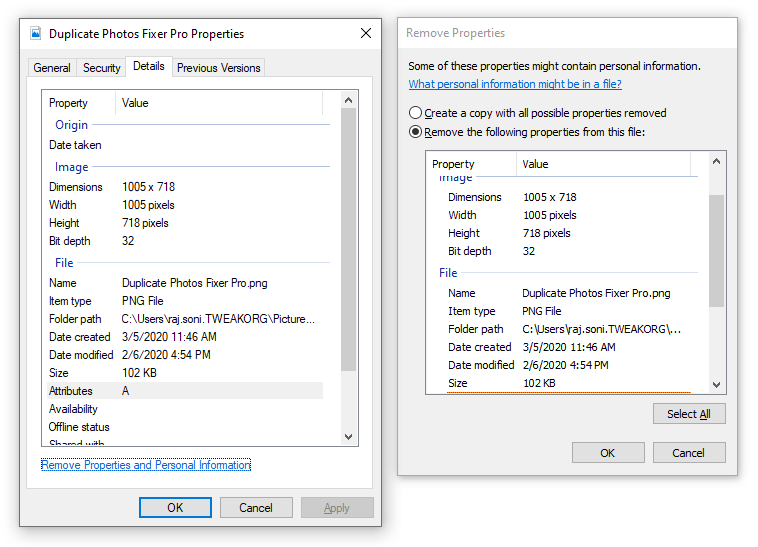
Task: Click Cancel in the Properties dialog
Action: [x=256, y=507]
